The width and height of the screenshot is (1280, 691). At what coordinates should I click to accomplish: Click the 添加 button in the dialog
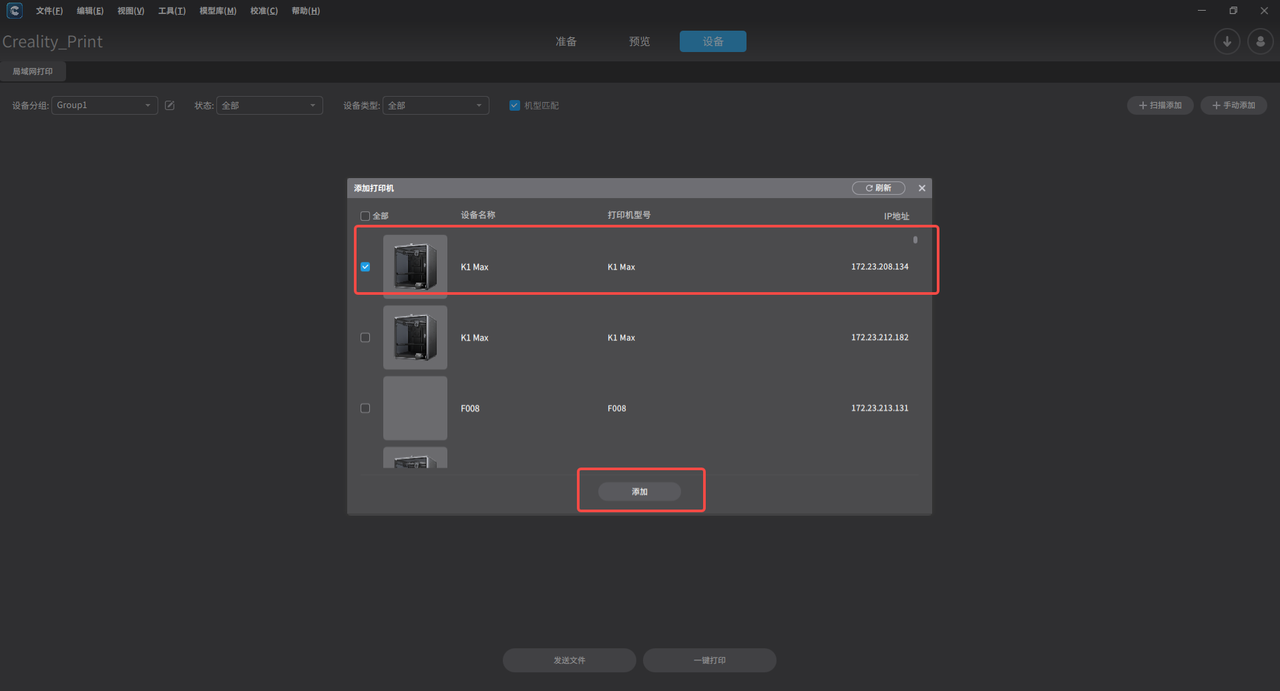click(640, 492)
